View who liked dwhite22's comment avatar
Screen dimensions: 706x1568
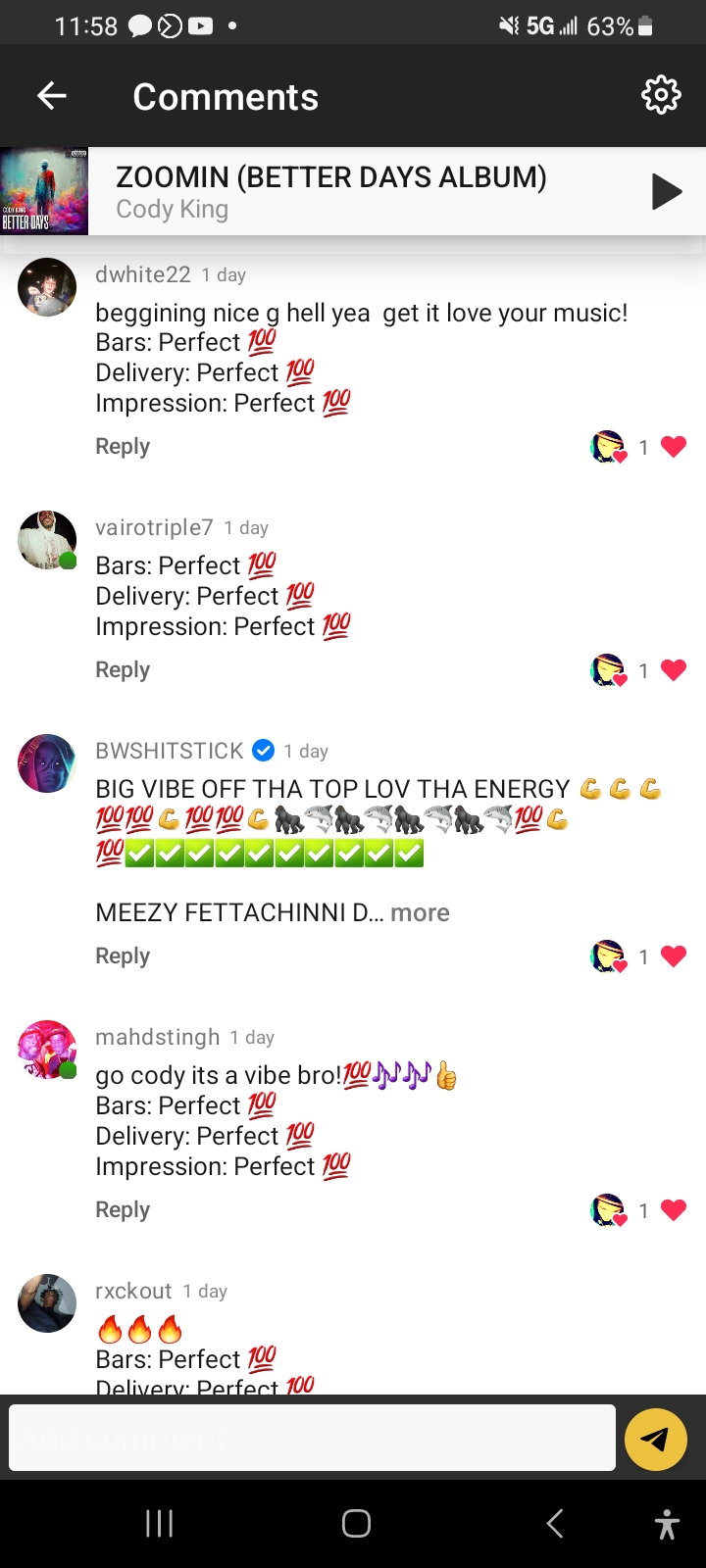608,447
